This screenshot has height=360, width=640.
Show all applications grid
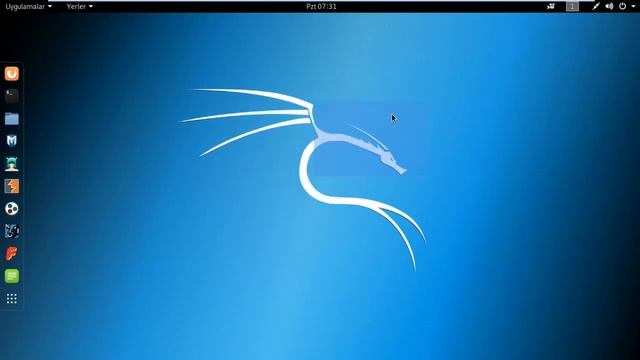coord(12,299)
